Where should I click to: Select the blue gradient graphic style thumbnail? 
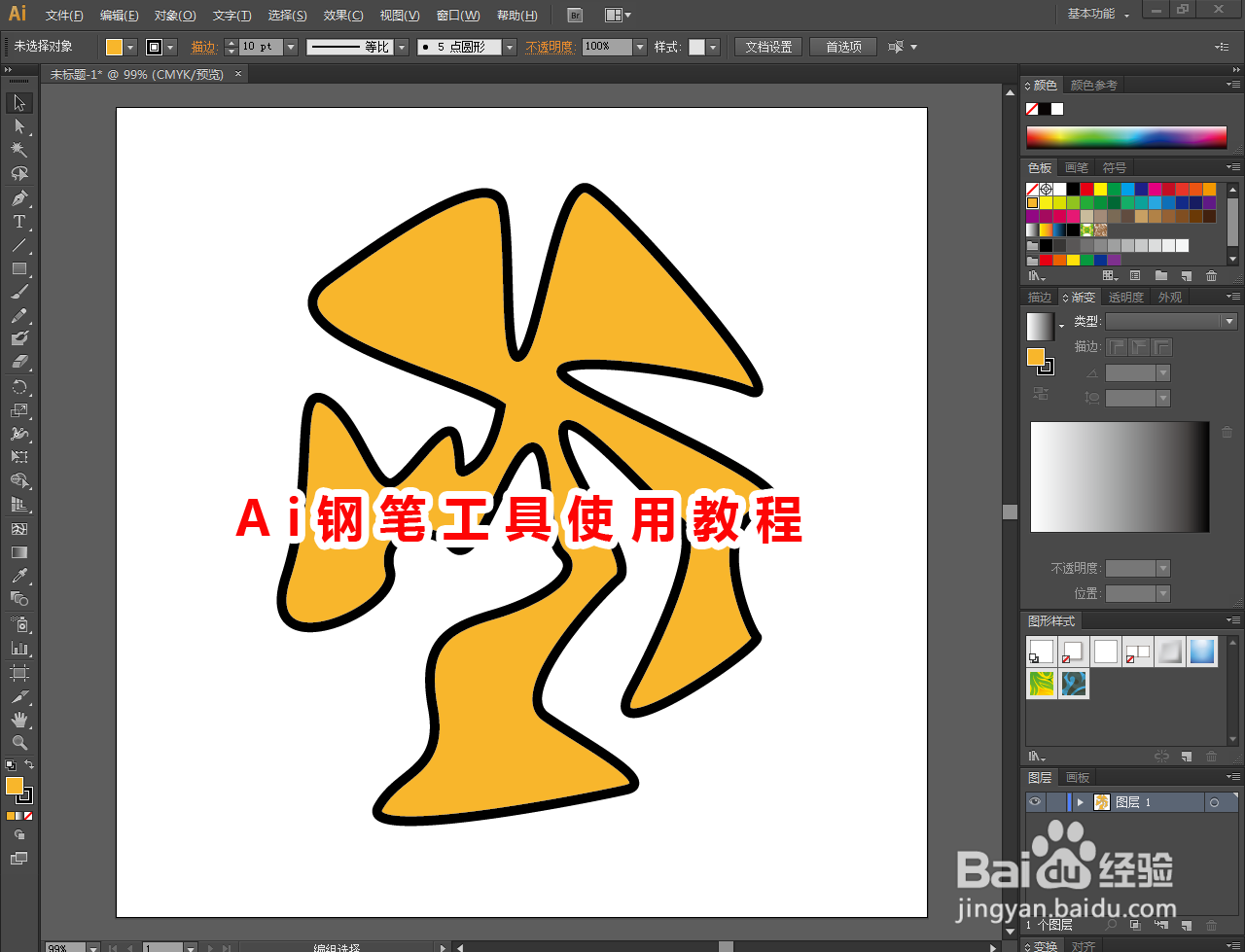(1202, 652)
